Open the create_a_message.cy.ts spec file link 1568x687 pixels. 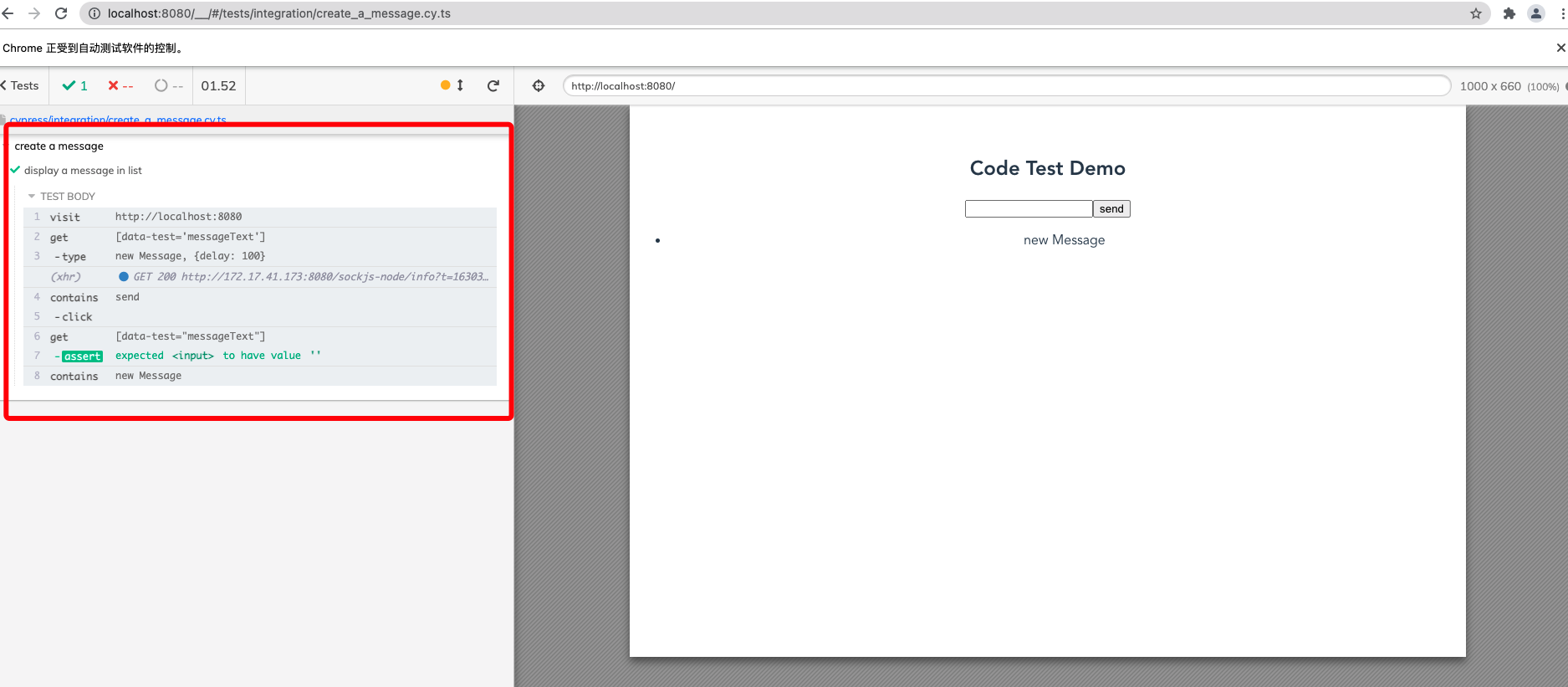click(118, 120)
